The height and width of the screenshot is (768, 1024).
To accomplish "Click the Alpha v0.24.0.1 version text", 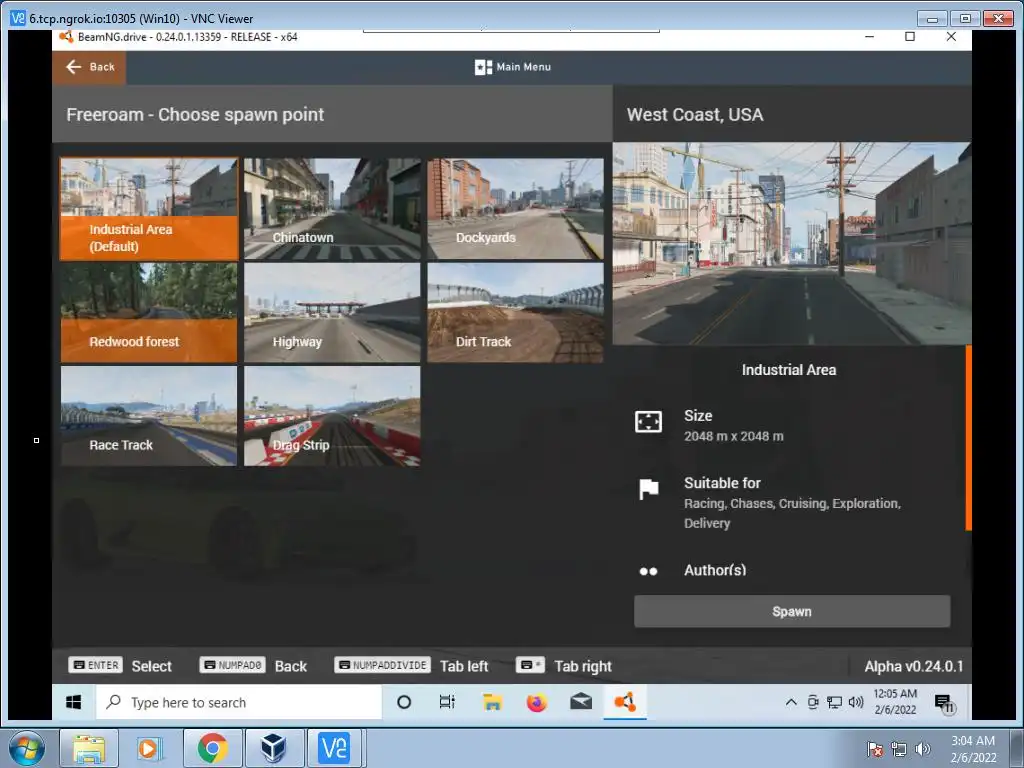I will (x=914, y=666).
